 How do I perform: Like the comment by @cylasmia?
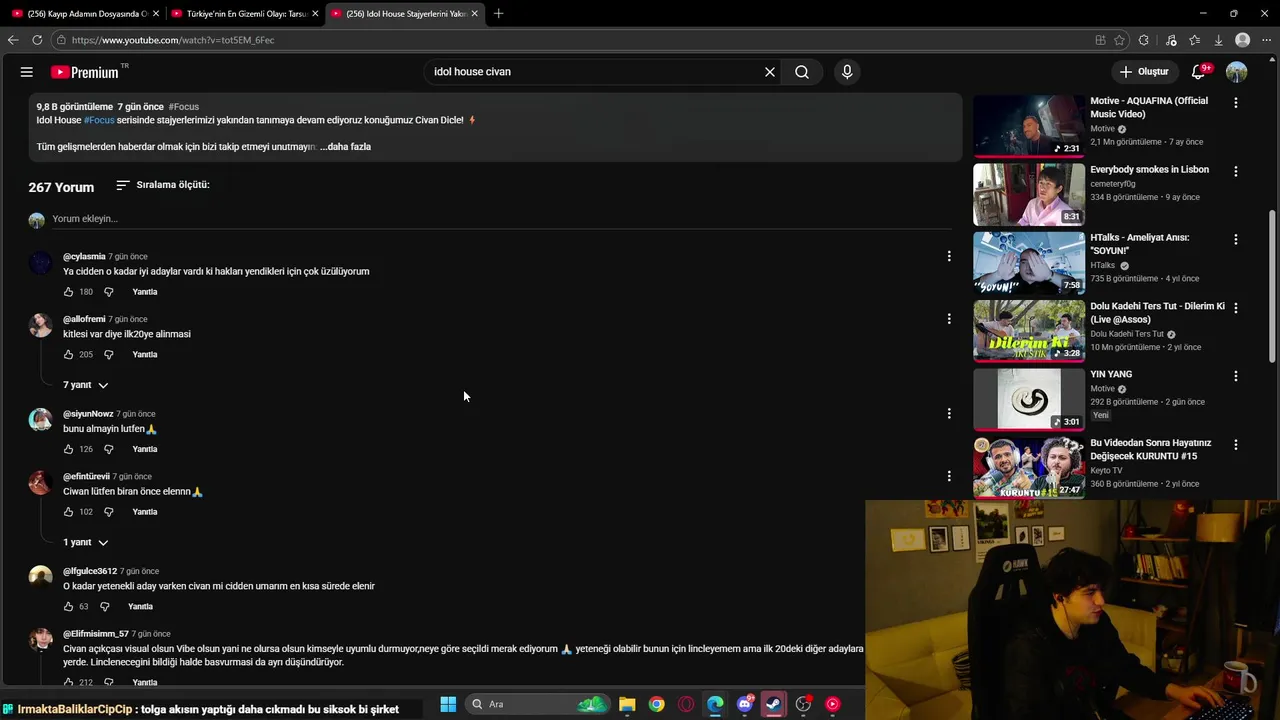point(68,292)
